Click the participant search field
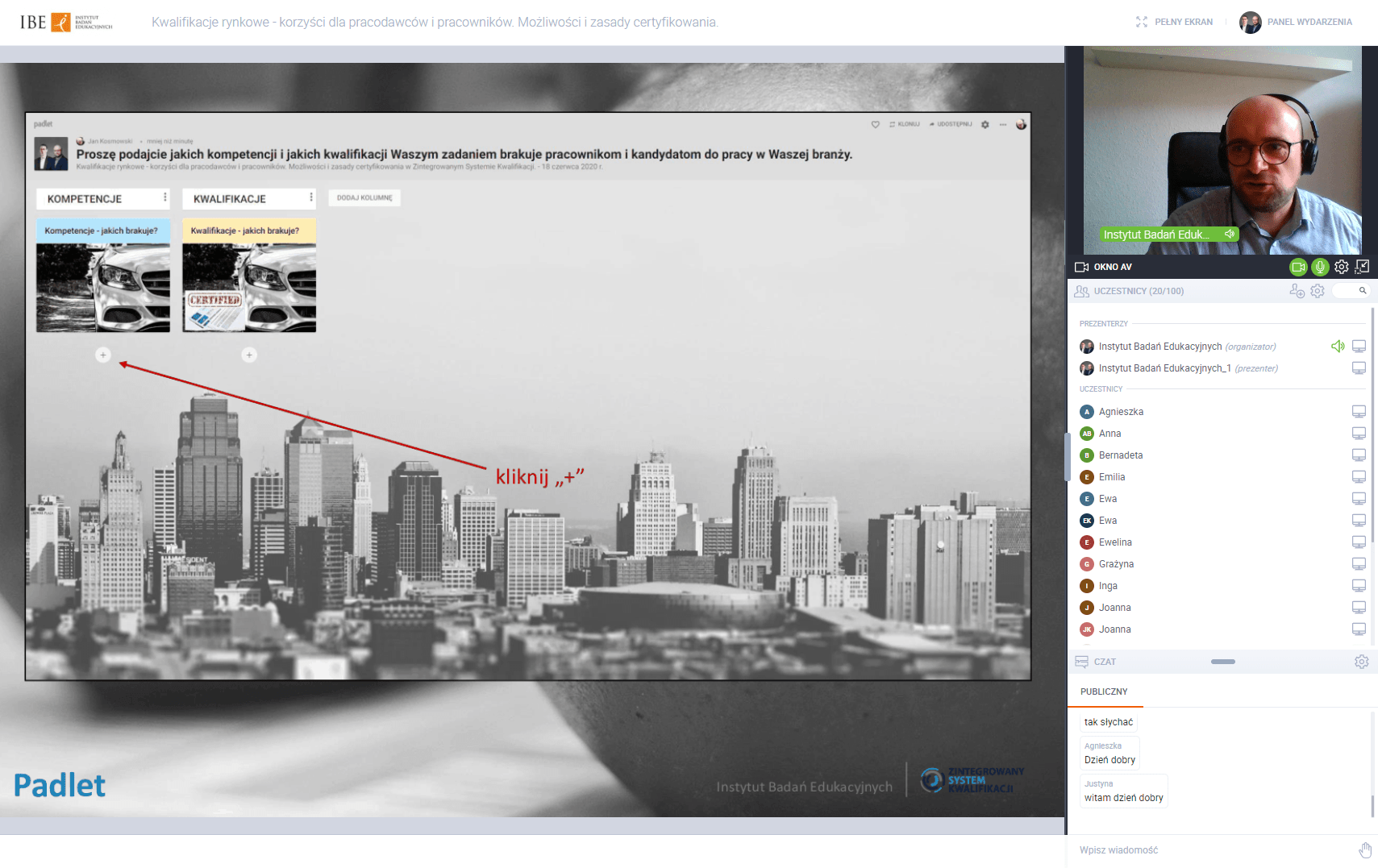 click(1351, 291)
